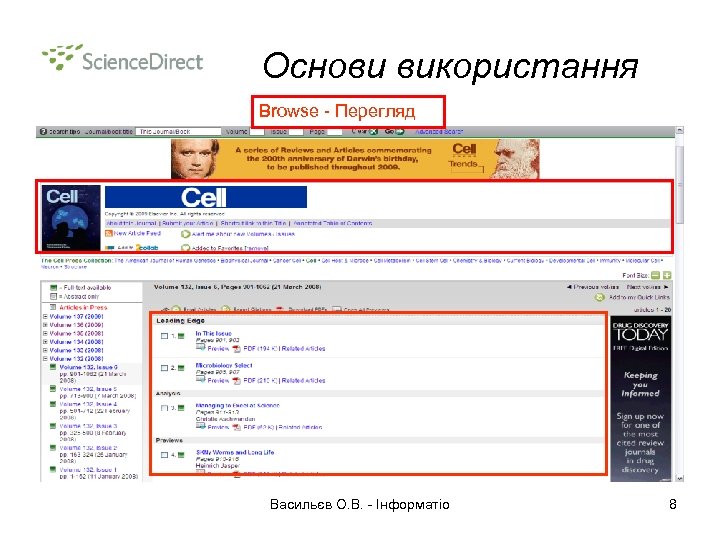Click Preview icon for Managing to Excel article
Viewport: 720px width, 540px height.
[201, 427]
